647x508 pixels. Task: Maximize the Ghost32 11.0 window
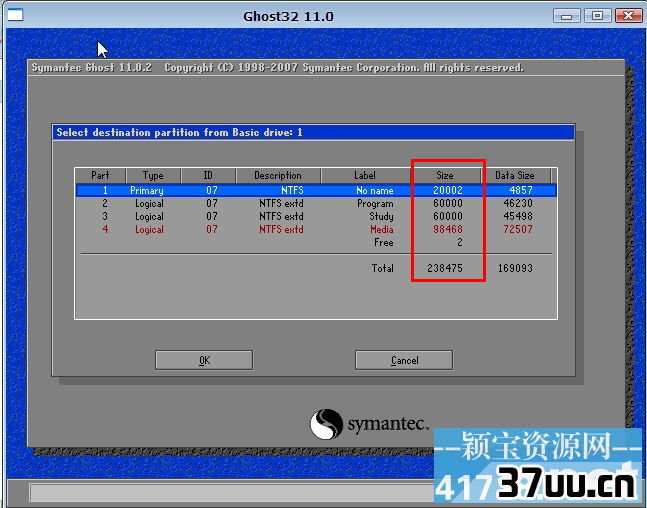[597, 16]
